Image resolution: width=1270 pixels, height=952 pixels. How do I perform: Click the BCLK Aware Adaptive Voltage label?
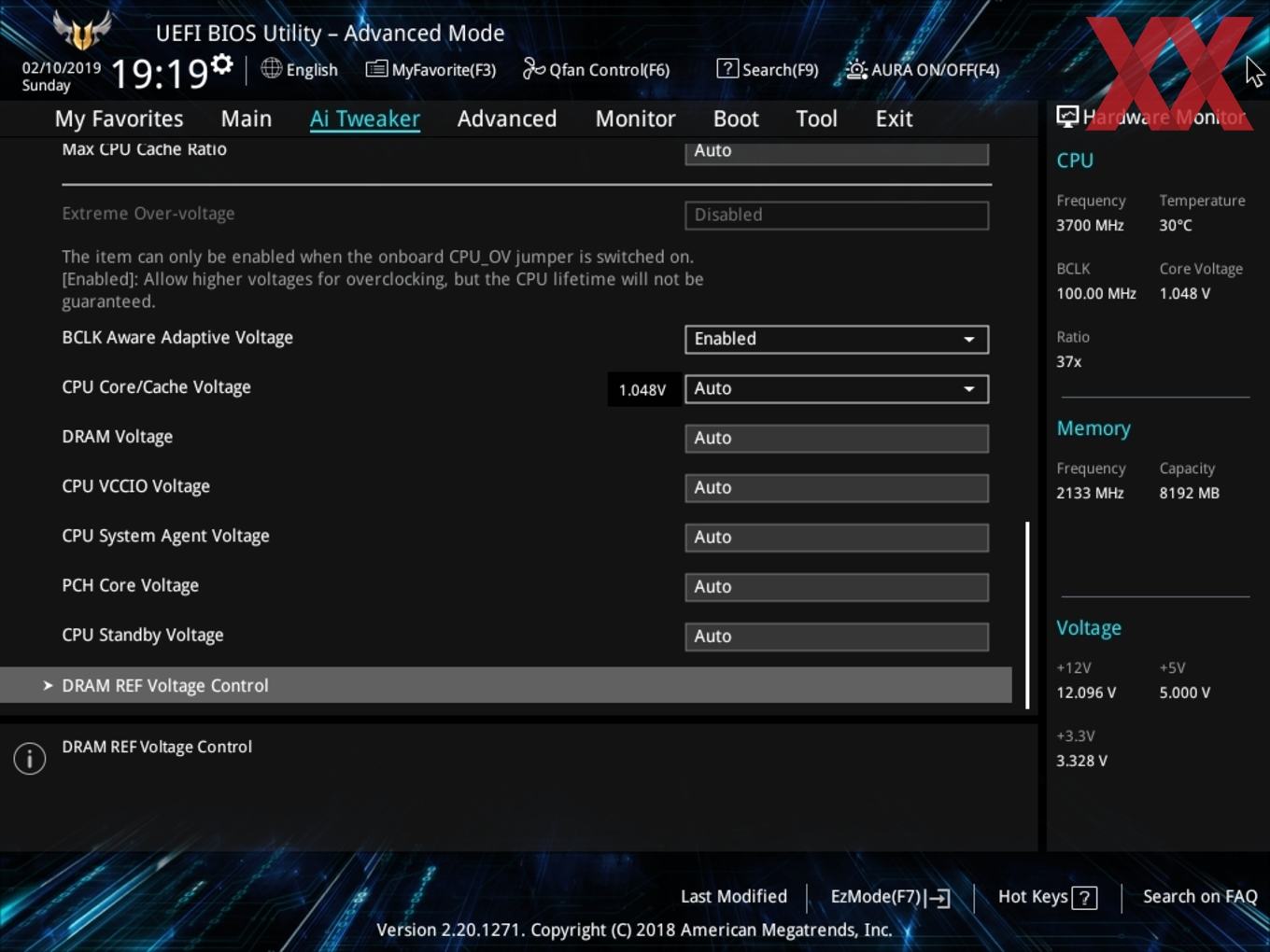pos(177,338)
